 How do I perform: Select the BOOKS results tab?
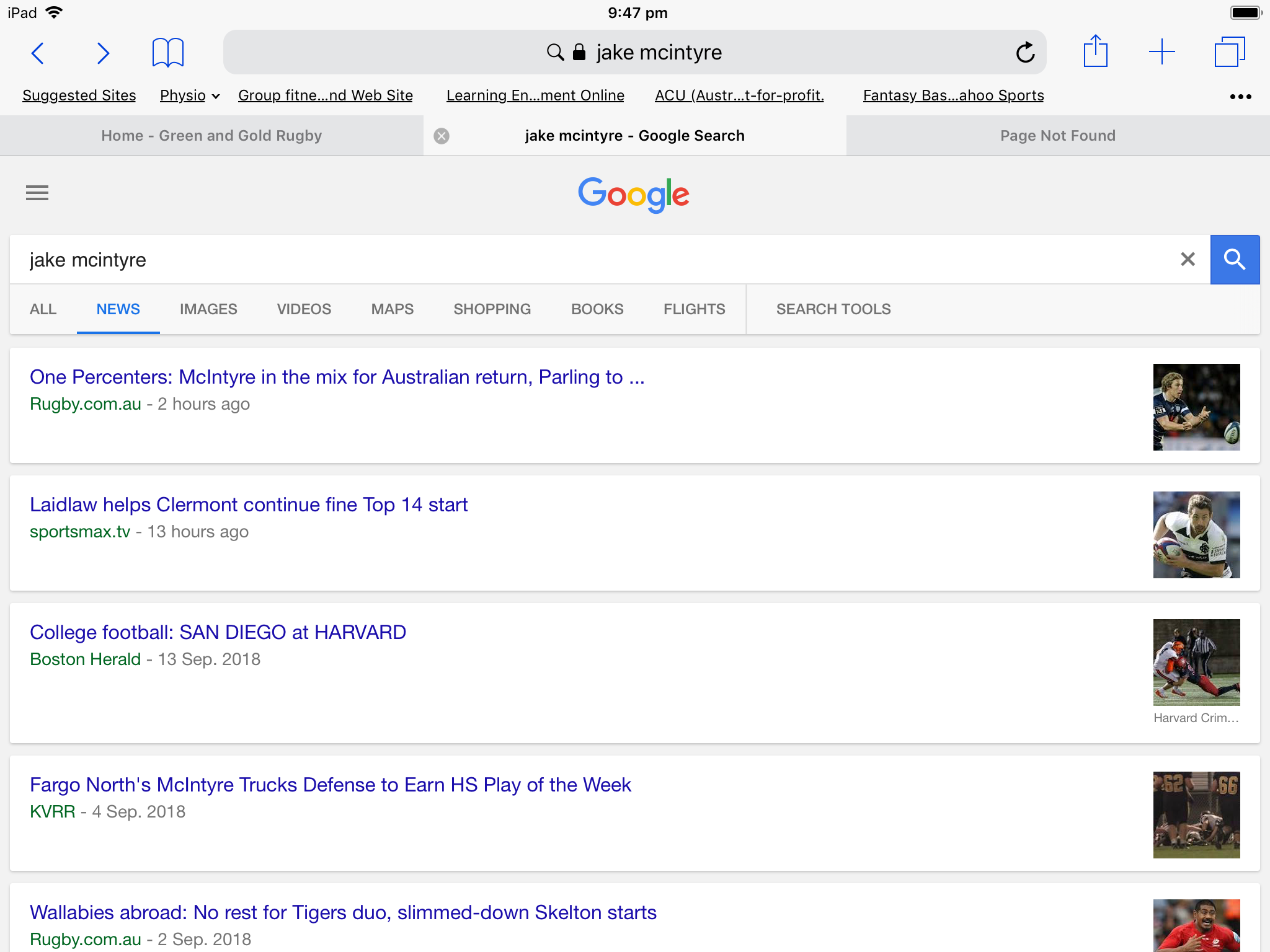[597, 309]
